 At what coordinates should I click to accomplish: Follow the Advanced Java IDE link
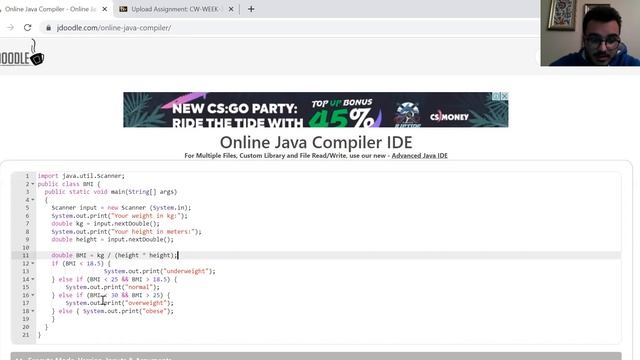point(420,156)
